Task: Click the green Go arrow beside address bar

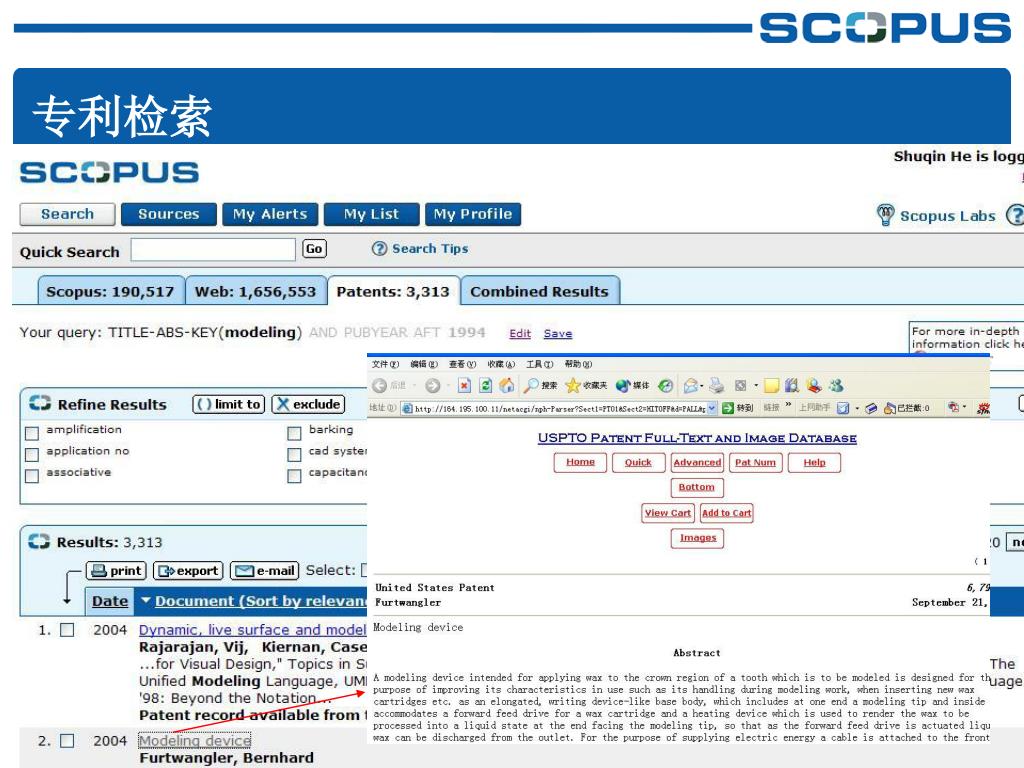Action: click(728, 408)
